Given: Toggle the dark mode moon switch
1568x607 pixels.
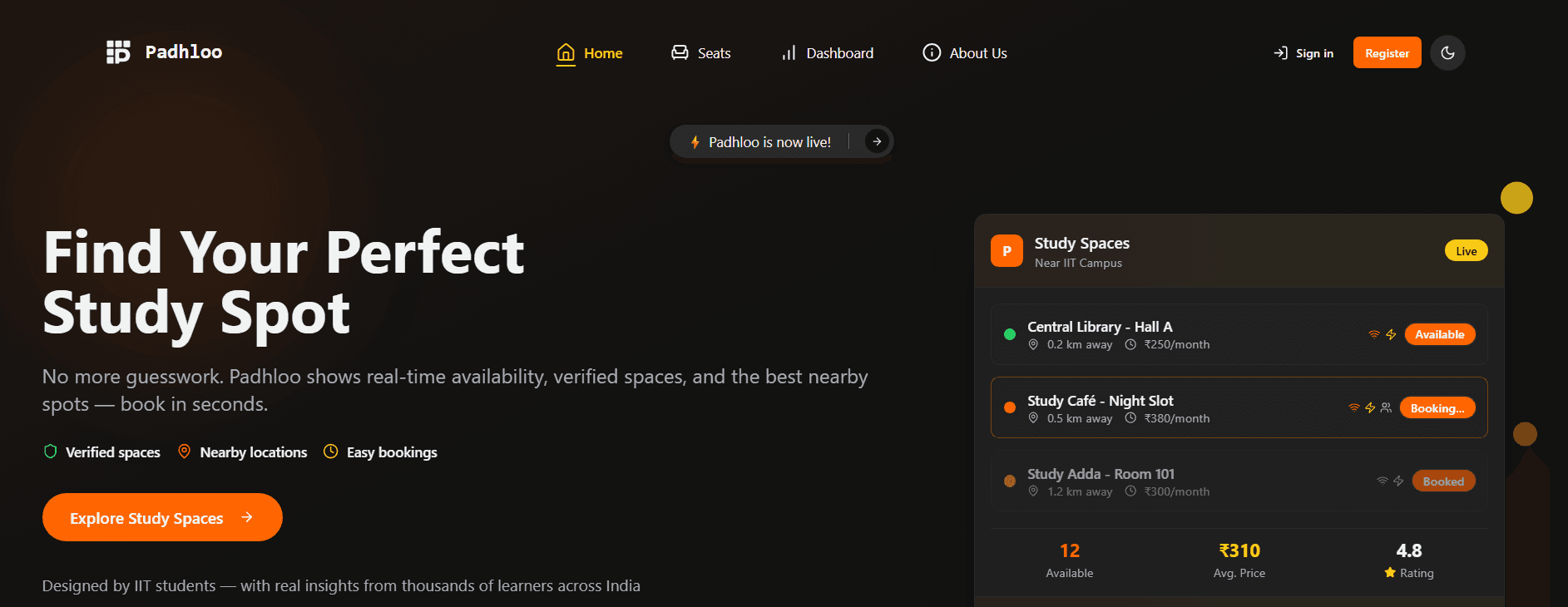Looking at the screenshot, I should coord(1447,52).
